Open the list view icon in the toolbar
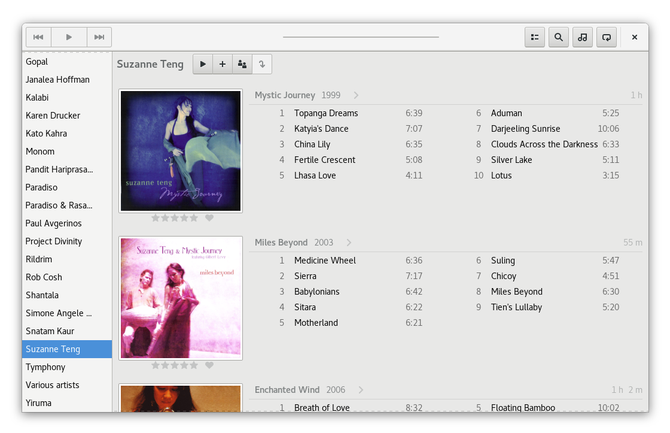The height and width of the screenshot is (433, 670). tap(535, 37)
